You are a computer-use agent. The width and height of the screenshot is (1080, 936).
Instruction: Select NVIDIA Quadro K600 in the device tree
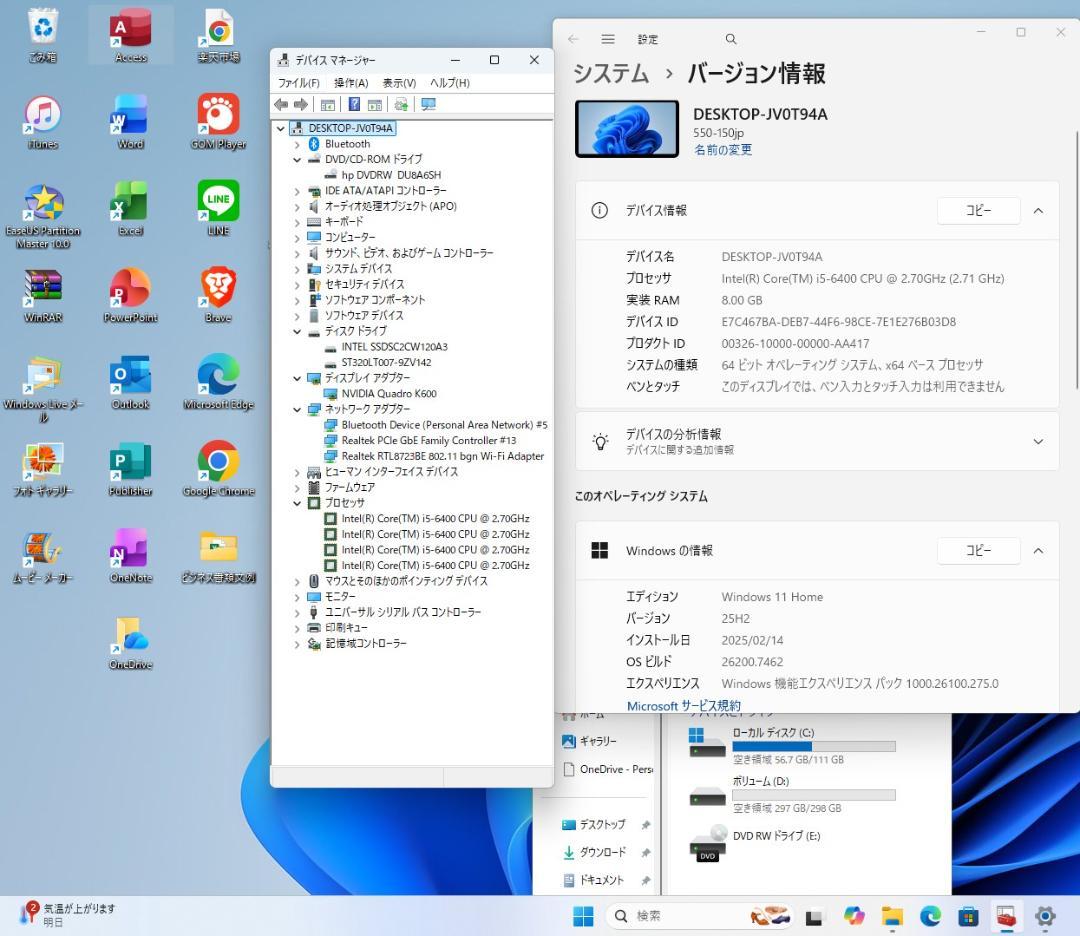pyautogui.click(x=390, y=393)
